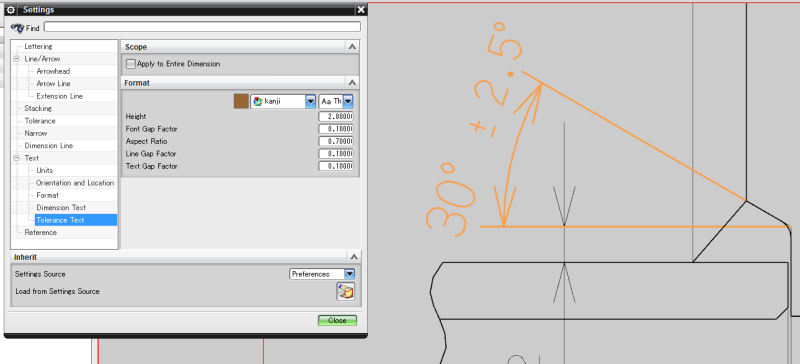Screen dimensions: 800x364
Task: Select Arrow Line in the settings tree
Action: [54, 84]
